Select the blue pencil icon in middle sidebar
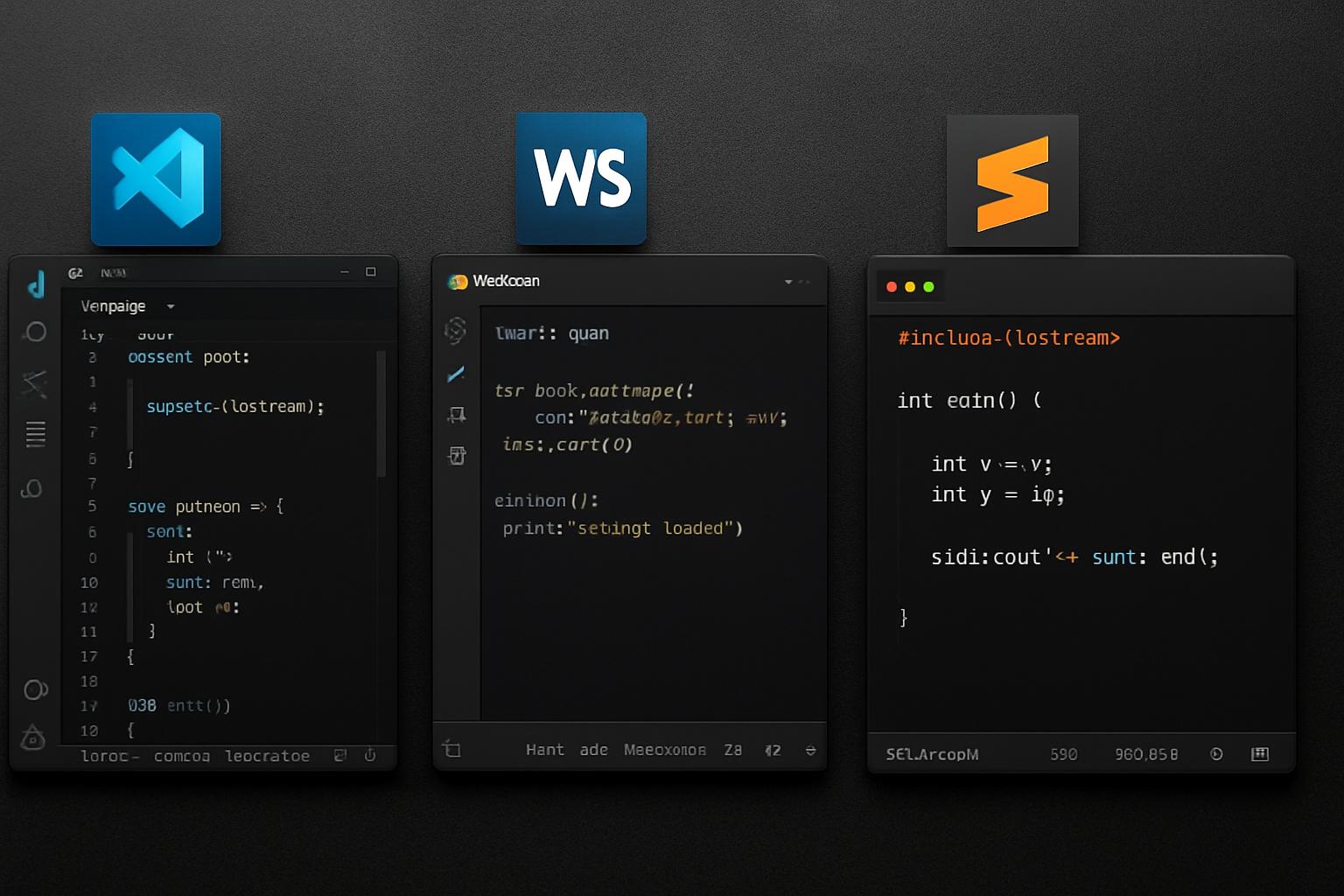The width and height of the screenshot is (1344, 896). tap(456, 374)
